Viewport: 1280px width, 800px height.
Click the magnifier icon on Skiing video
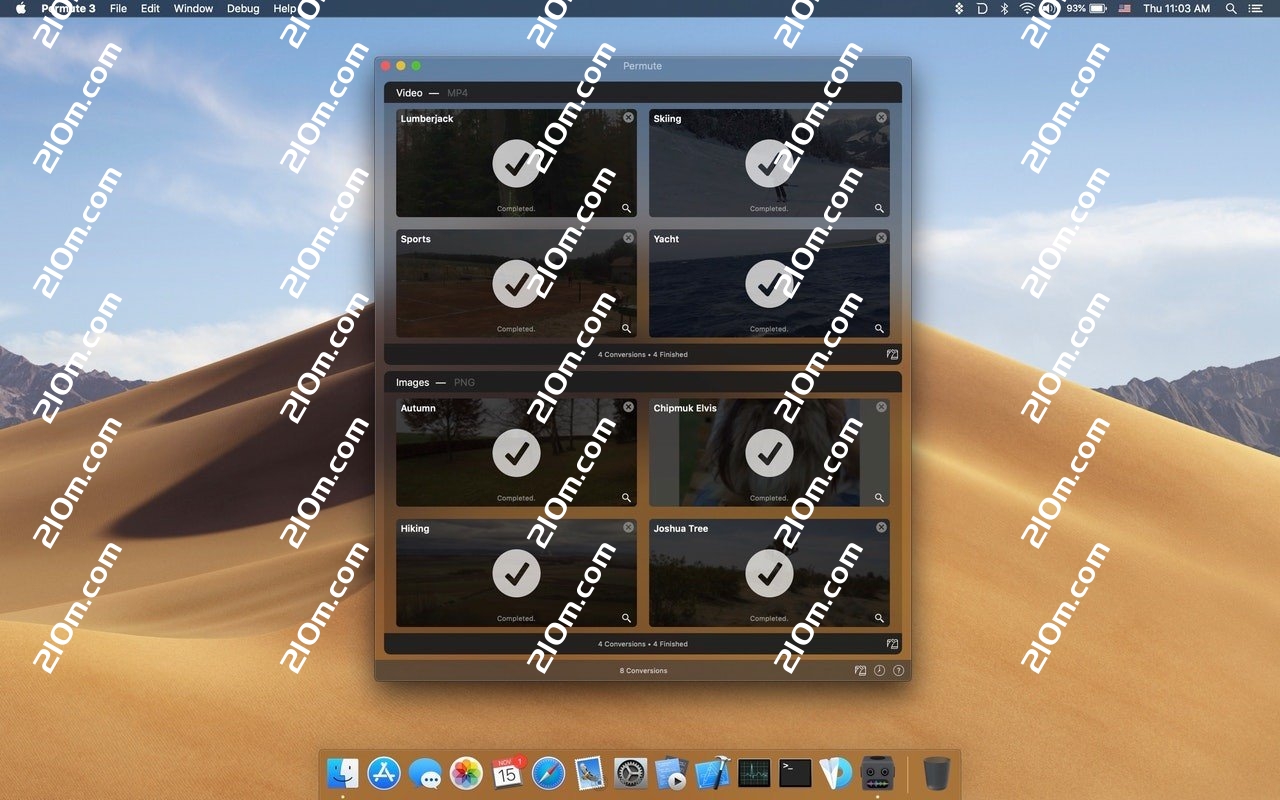(x=879, y=209)
